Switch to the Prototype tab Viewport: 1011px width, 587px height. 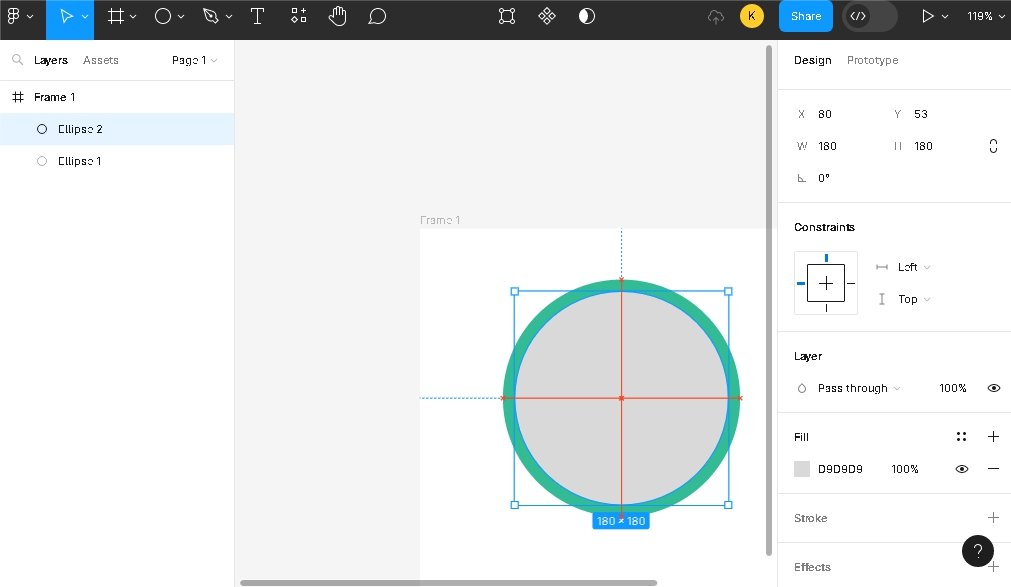click(x=872, y=60)
